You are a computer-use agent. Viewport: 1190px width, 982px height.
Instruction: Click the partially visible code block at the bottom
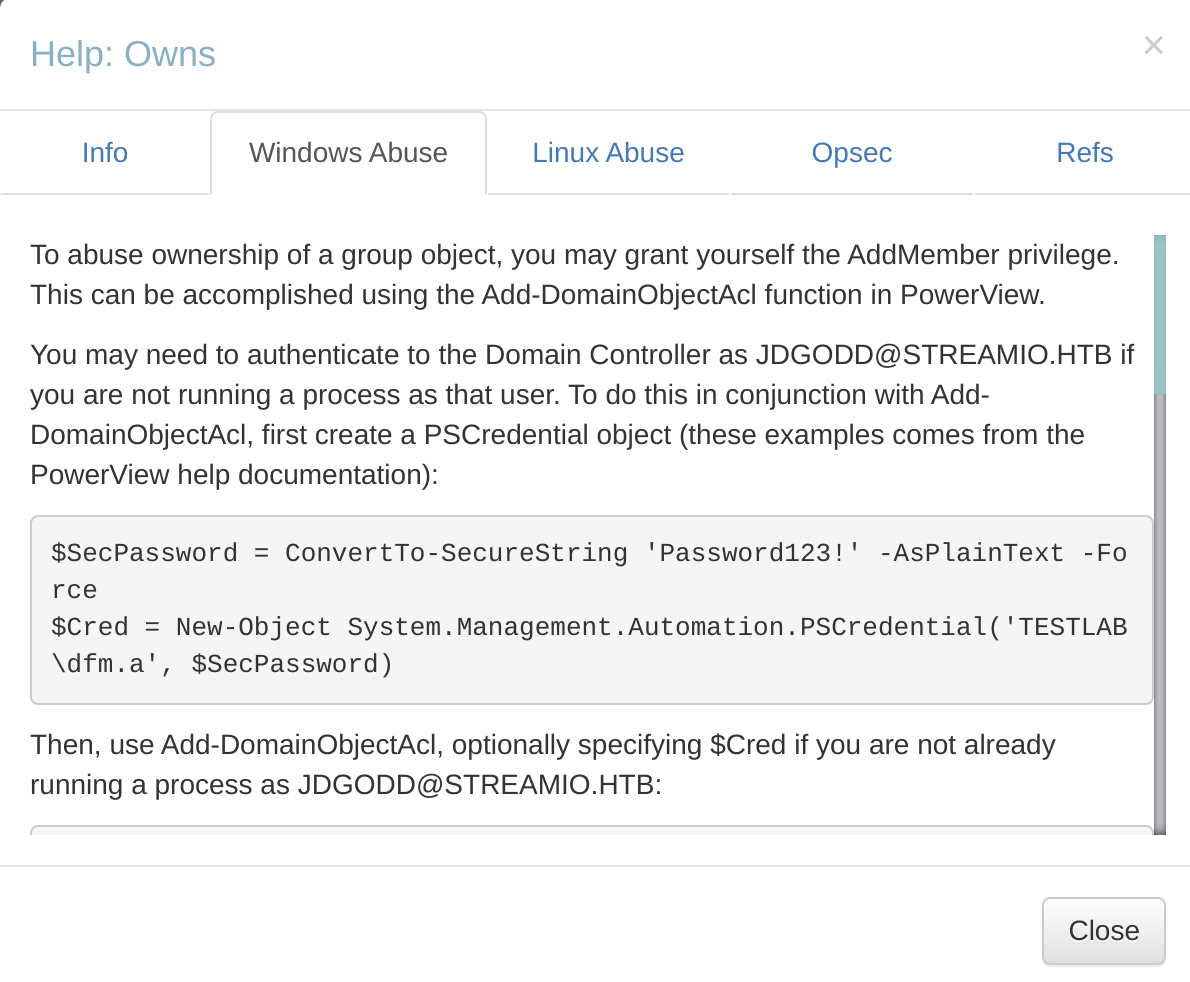tap(590, 829)
